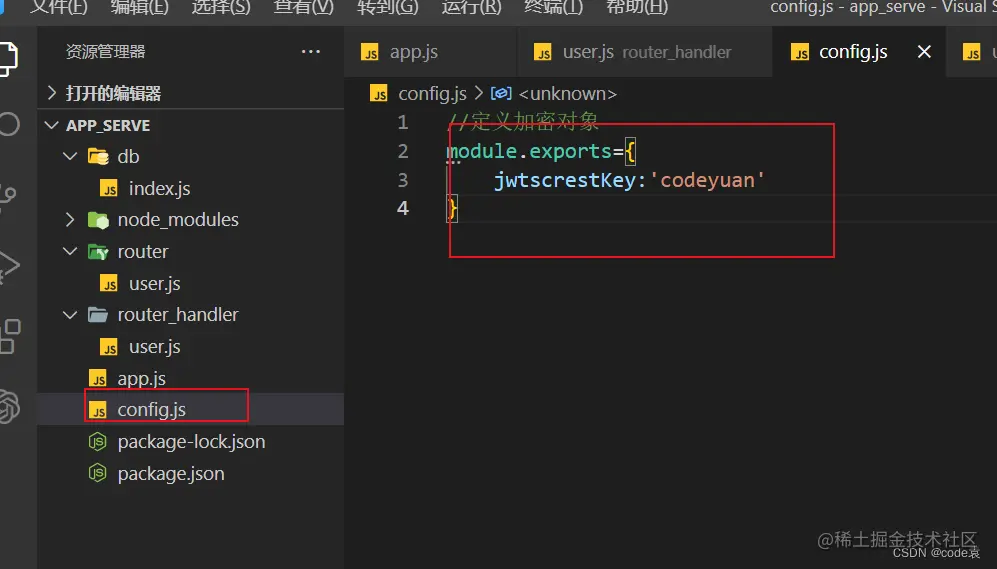Open Source Control view icon
997x569 pixels.
point(8,196)
